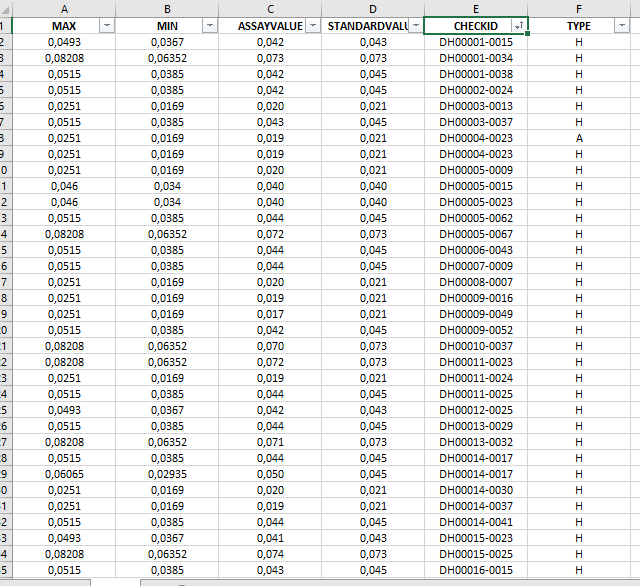The width and height of the screenshot is (640, 586).
Task: Select cell DH00005-0067
Action: point(476,234)
